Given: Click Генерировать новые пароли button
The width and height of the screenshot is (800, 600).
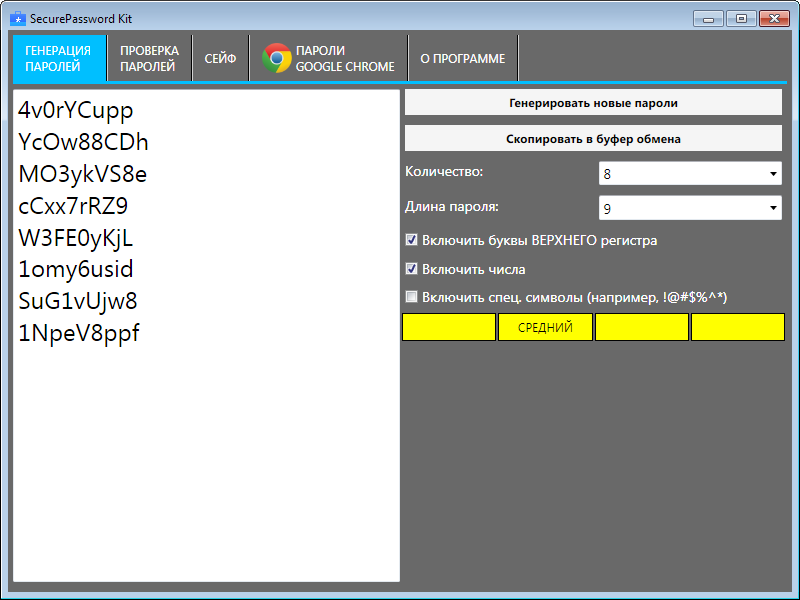Looking at the screenshot, I should [593, 103].
